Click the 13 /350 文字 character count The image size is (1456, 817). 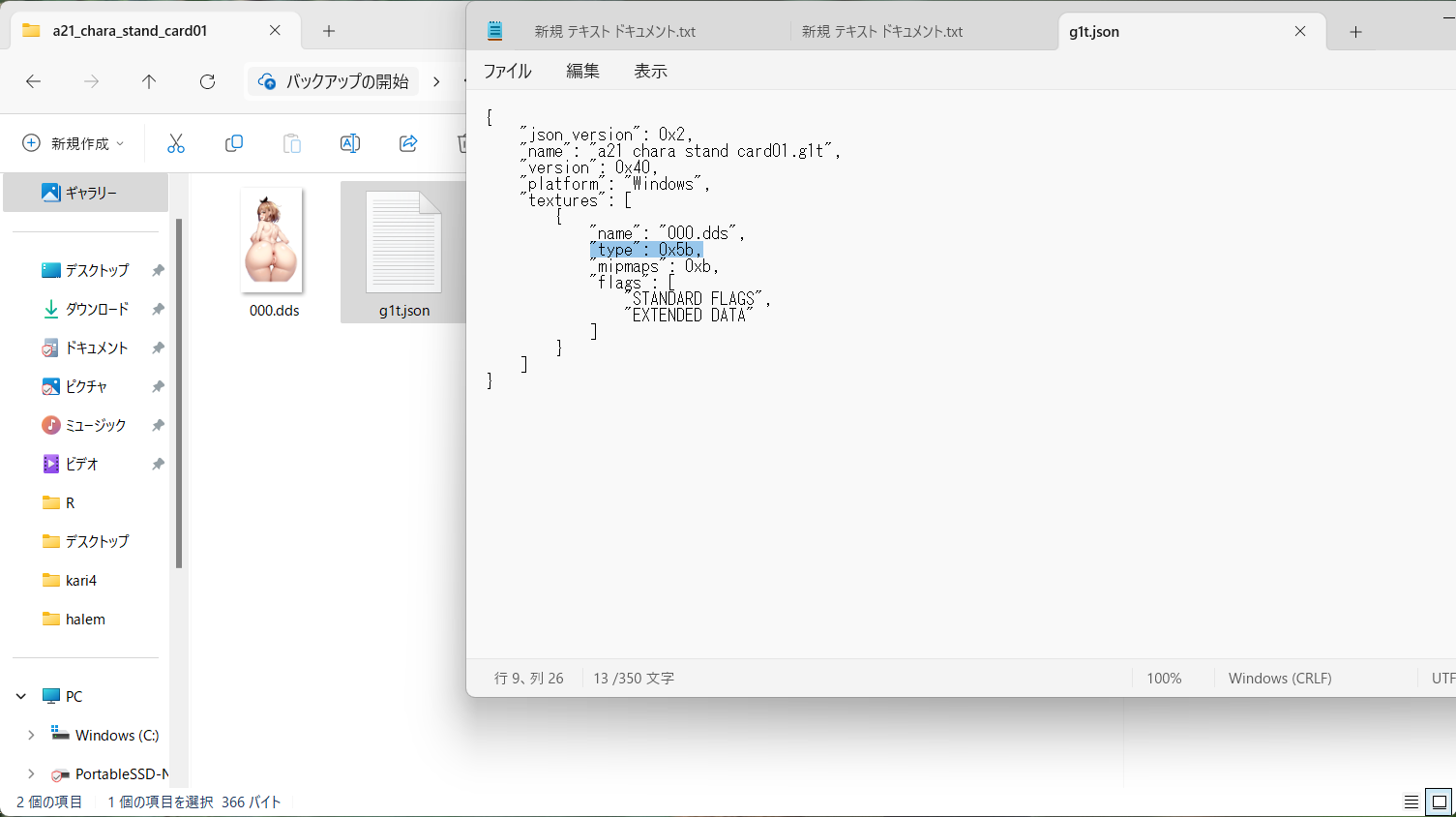[634, 678]
